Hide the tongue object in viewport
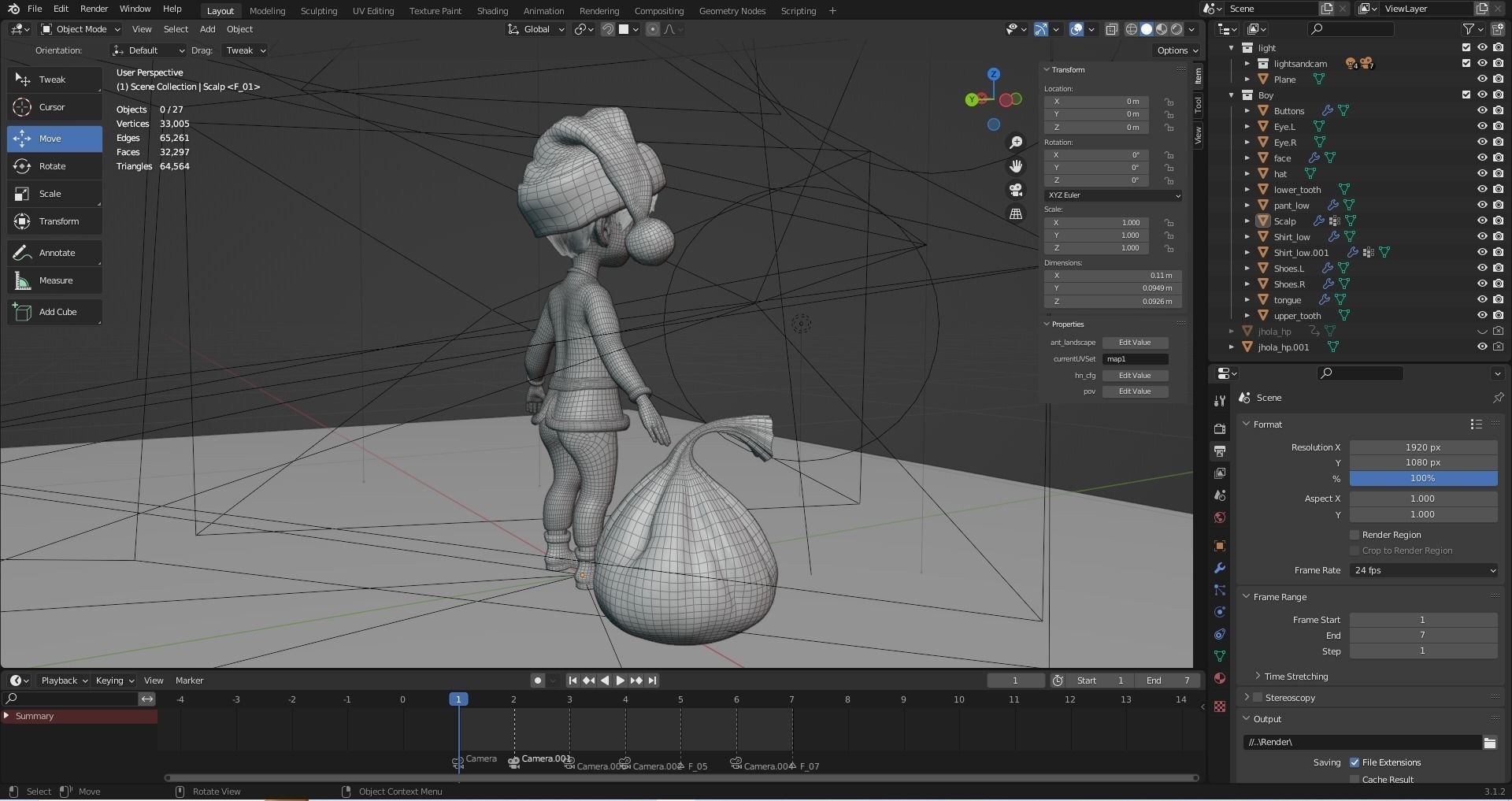The height and width of the screenshot is (801, 1512). point(1481,300)
